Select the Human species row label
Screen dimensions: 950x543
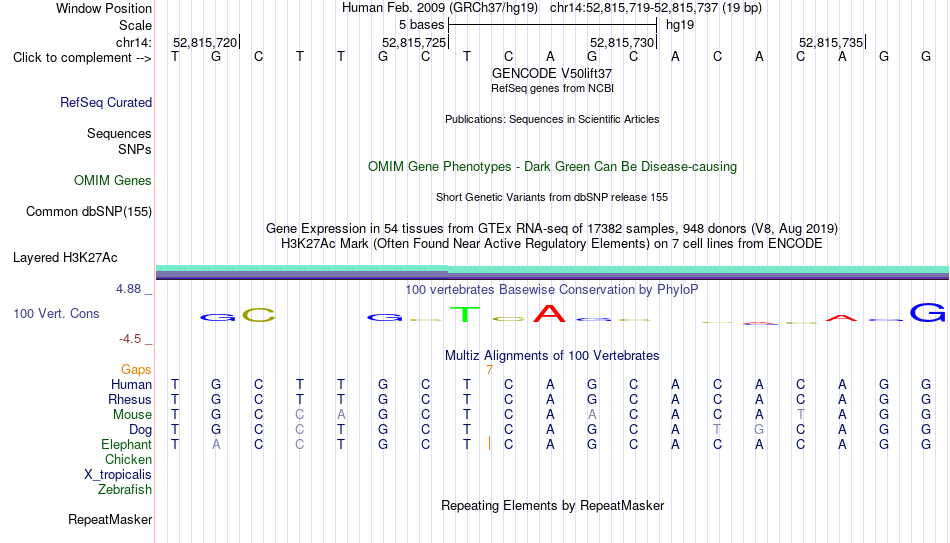[131, 385]
